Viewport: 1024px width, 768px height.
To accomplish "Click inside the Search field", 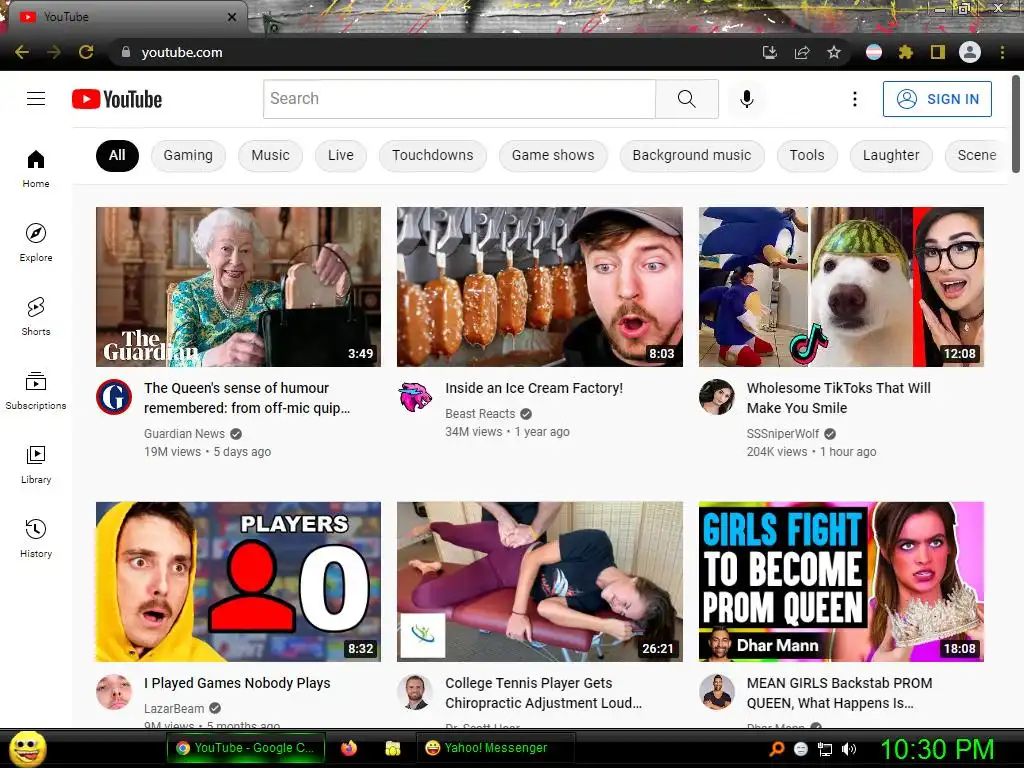I will (459, 99).
